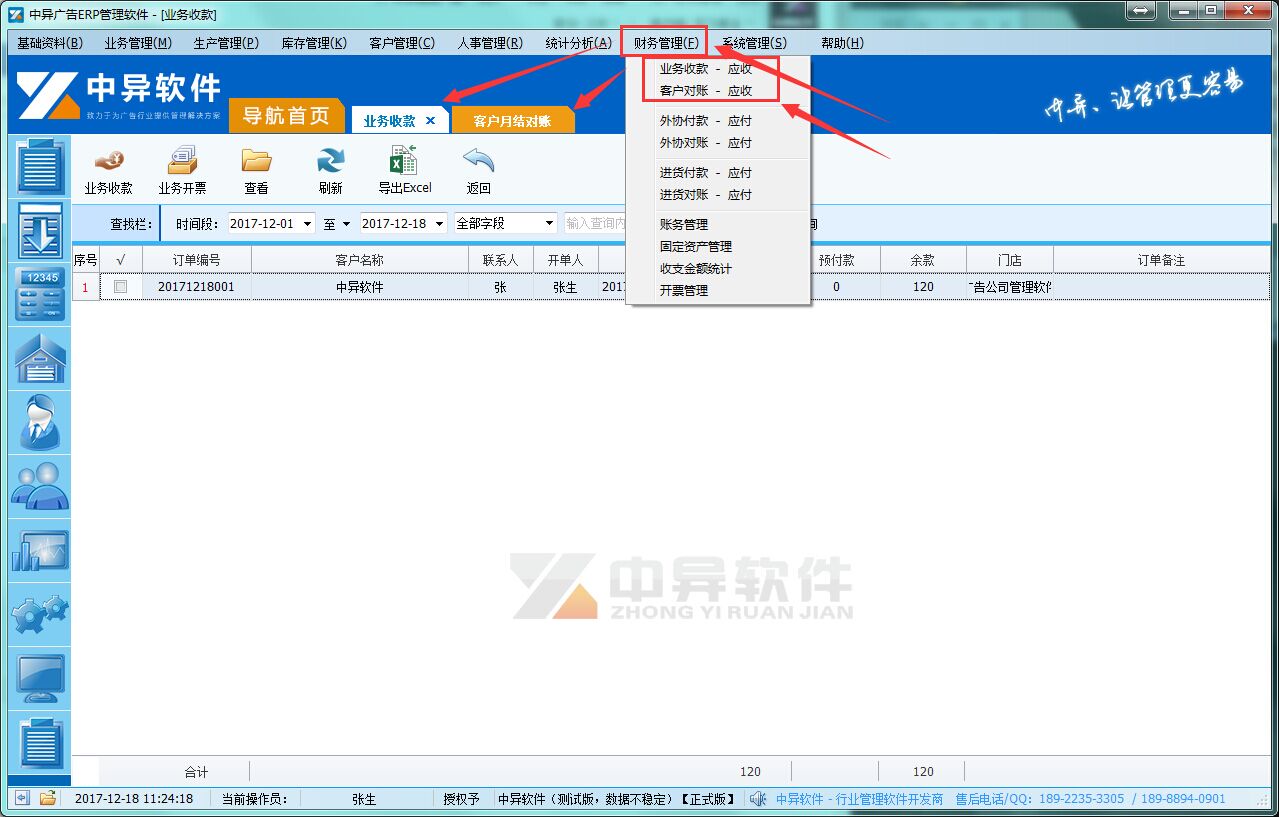Open the chart statistics sidebar icon
The height and width of the screenshot is (817, 1279).
(x=40, y=551)
